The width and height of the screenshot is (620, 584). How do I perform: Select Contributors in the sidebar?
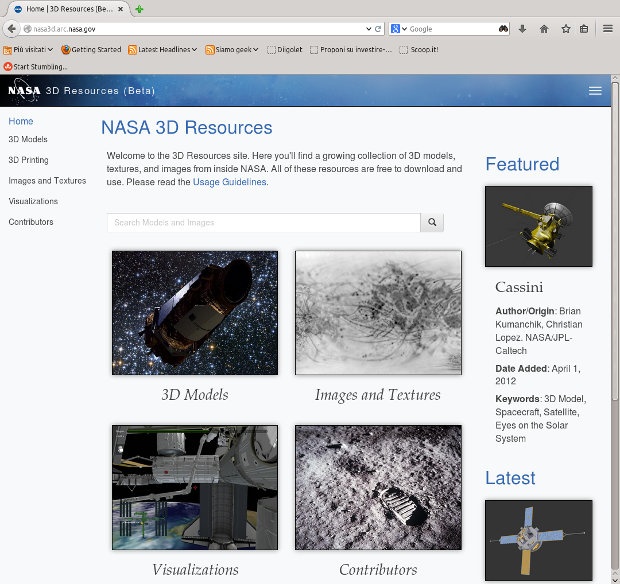point(31,222)
